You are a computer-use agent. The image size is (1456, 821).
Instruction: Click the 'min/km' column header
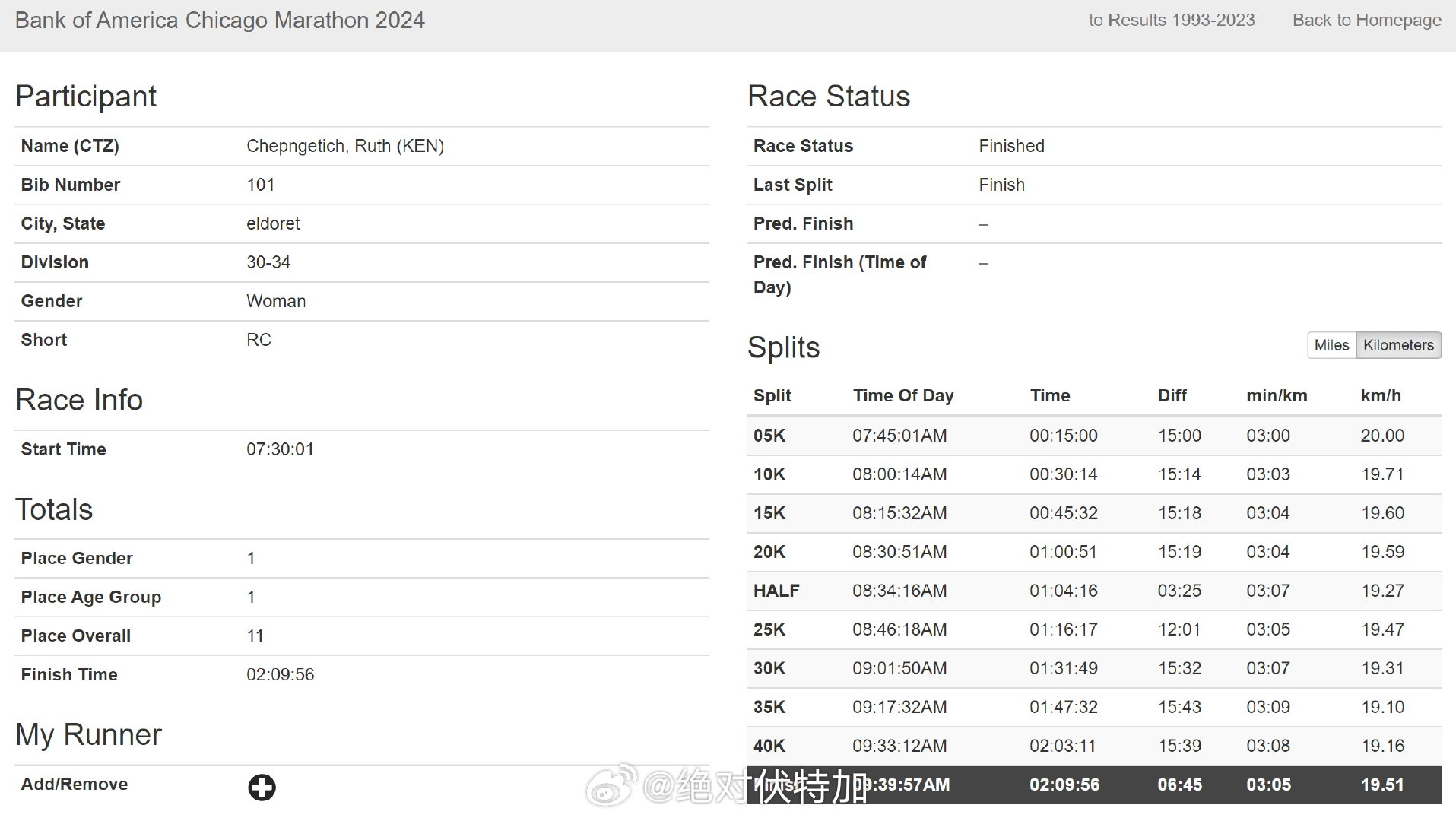pos(1277,395)
